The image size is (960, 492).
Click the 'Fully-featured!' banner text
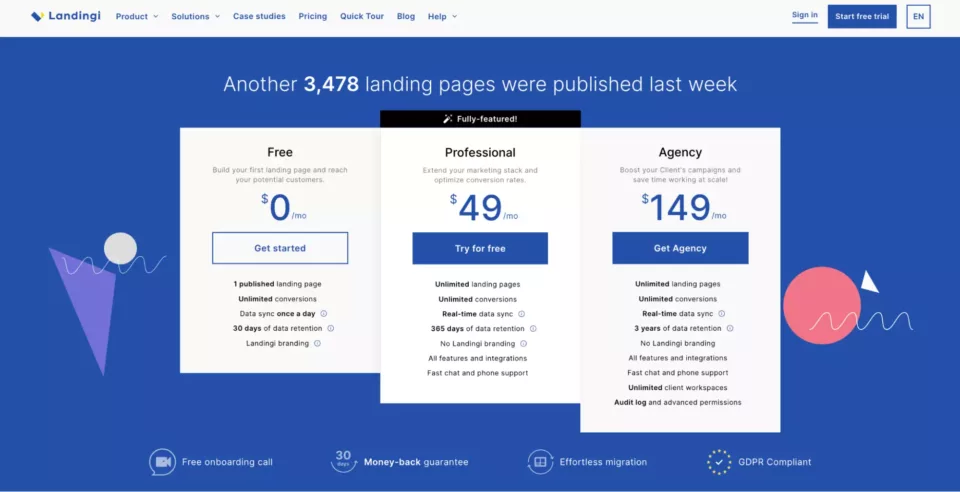pos(487,119)
